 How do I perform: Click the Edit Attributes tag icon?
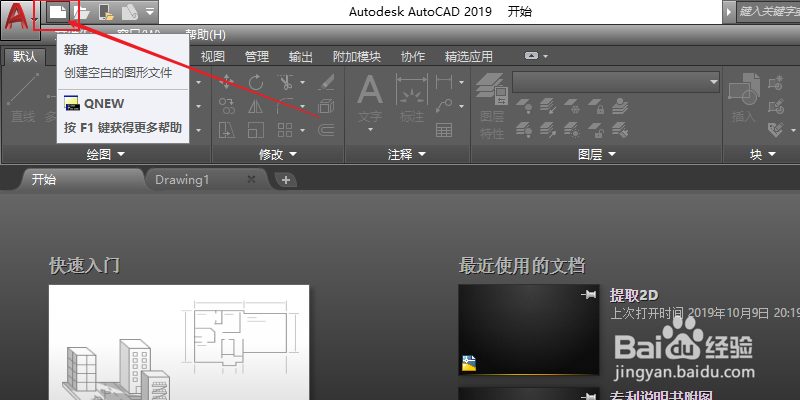point(776,130)
